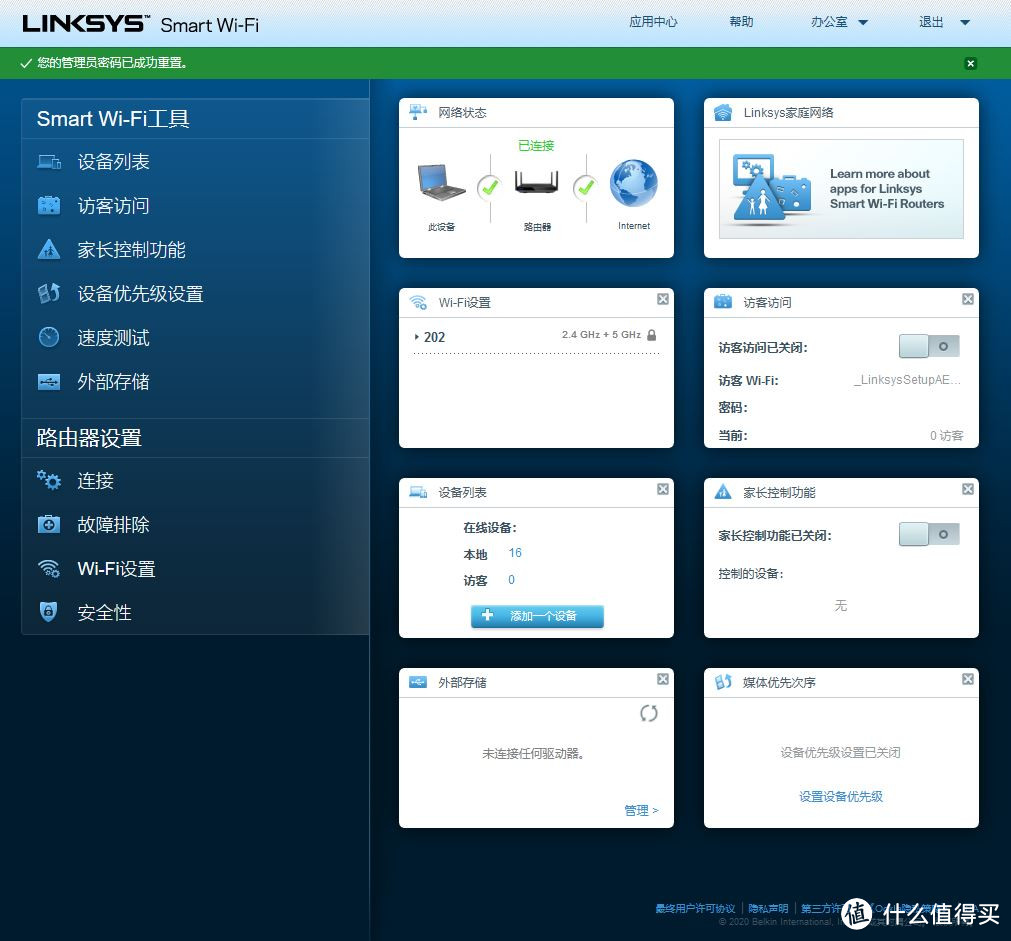Open 家长控制功能 in the sidebar

[x=132, y=250]
